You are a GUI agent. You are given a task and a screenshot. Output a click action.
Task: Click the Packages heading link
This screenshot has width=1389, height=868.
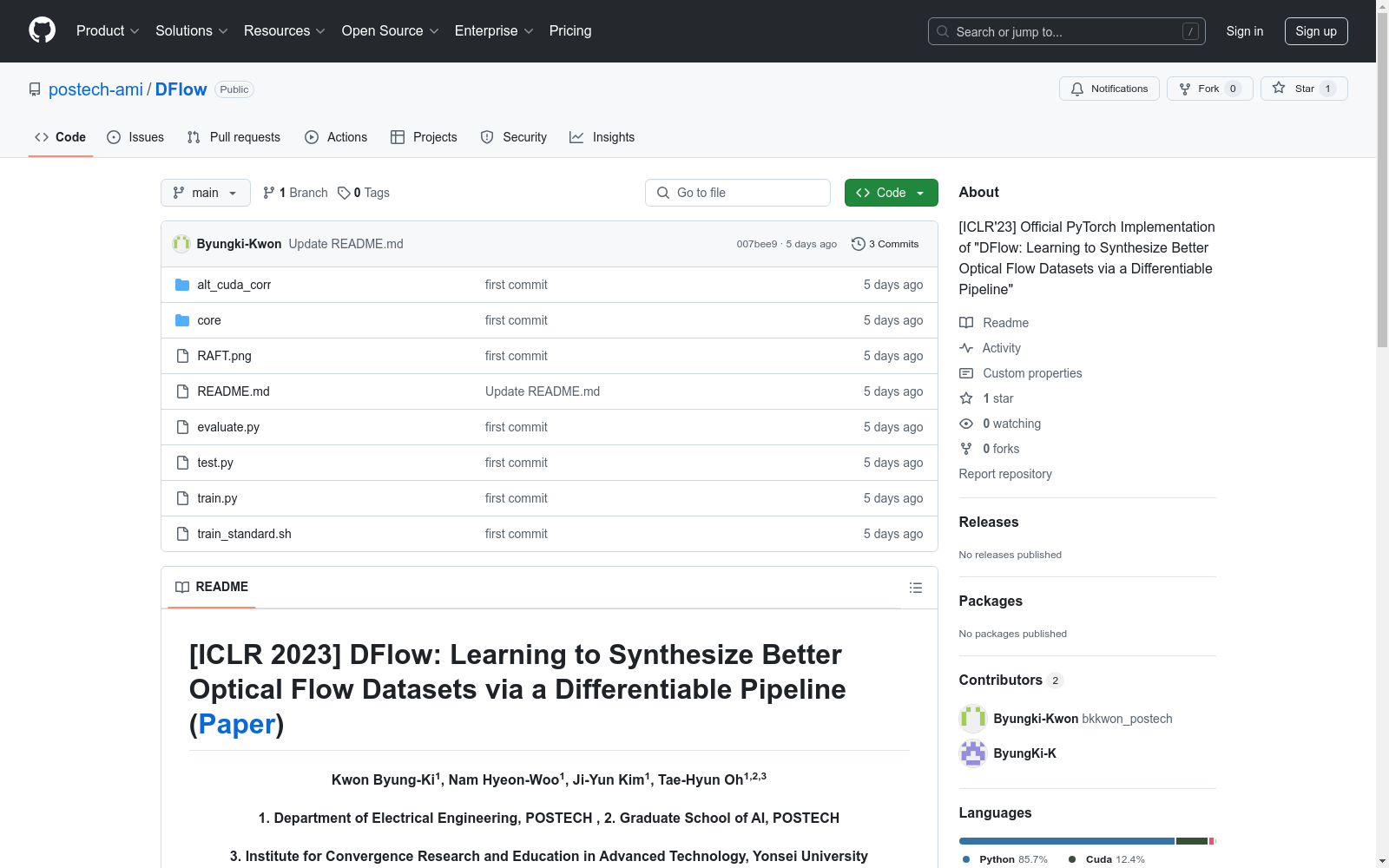click(991, 601)
